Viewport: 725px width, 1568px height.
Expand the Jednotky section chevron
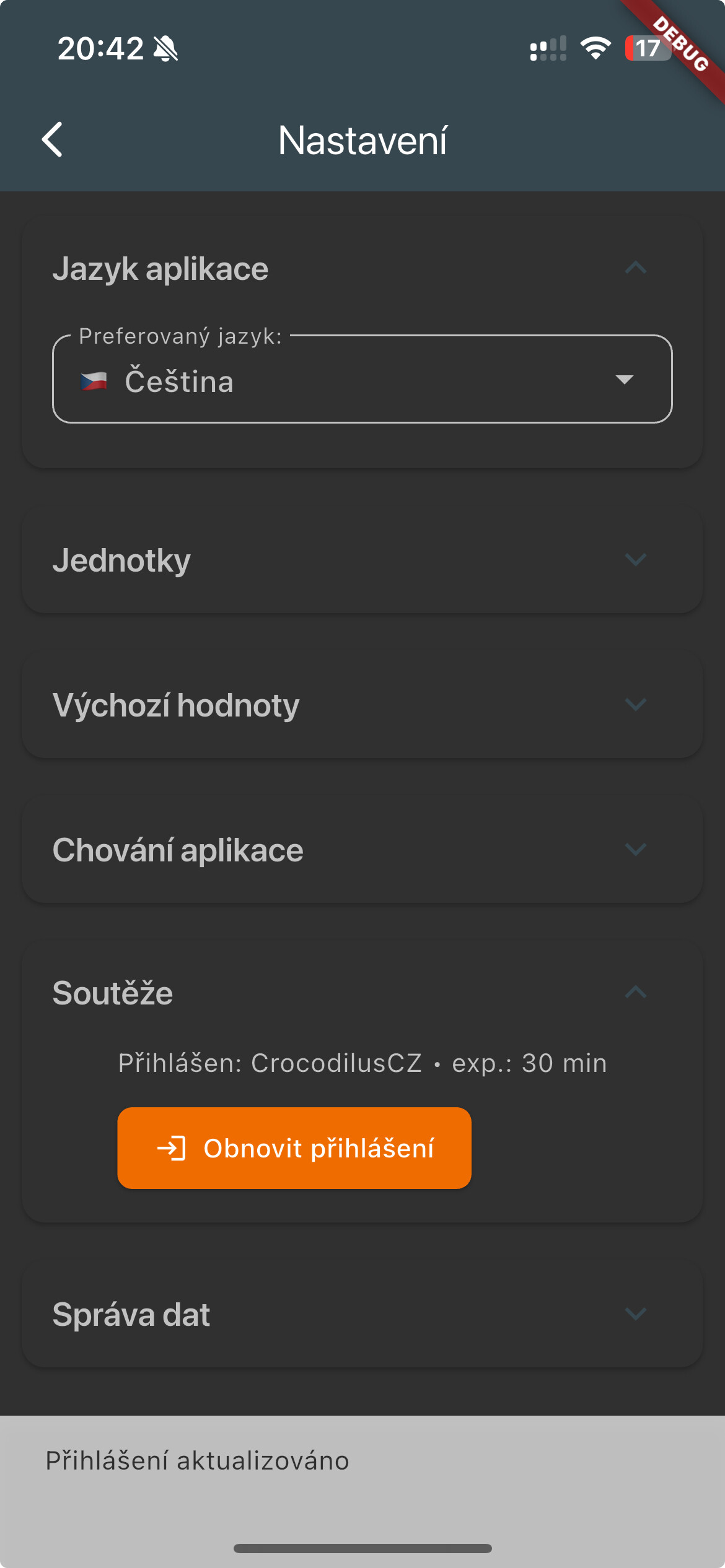635,560
